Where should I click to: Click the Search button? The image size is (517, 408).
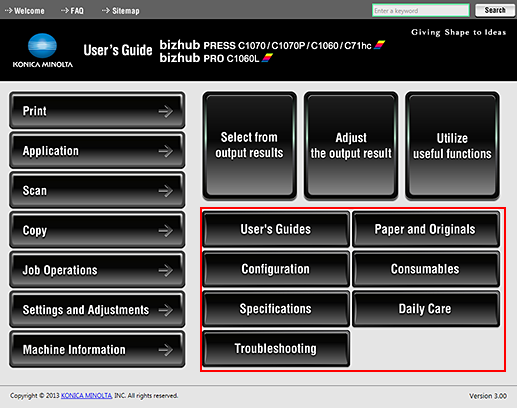pyautogui.click(x=495, y=10)
